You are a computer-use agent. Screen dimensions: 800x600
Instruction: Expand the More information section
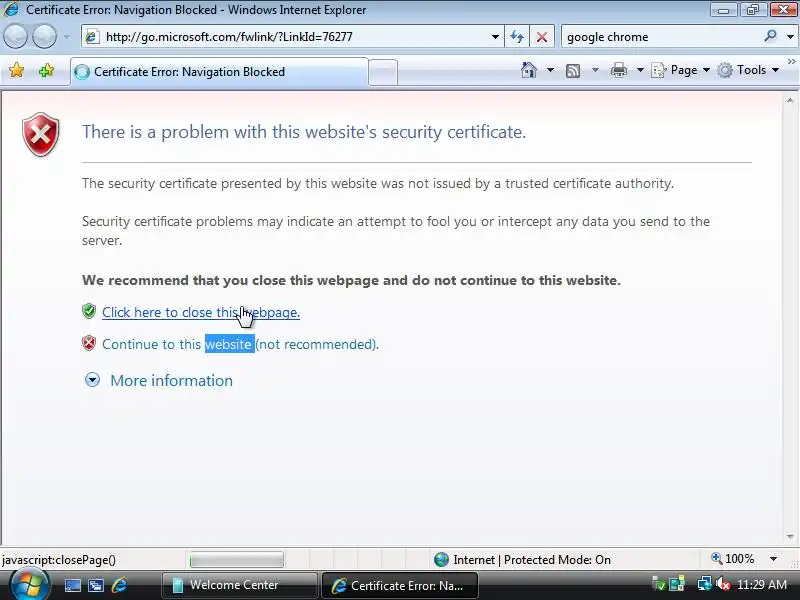point(92,380)
